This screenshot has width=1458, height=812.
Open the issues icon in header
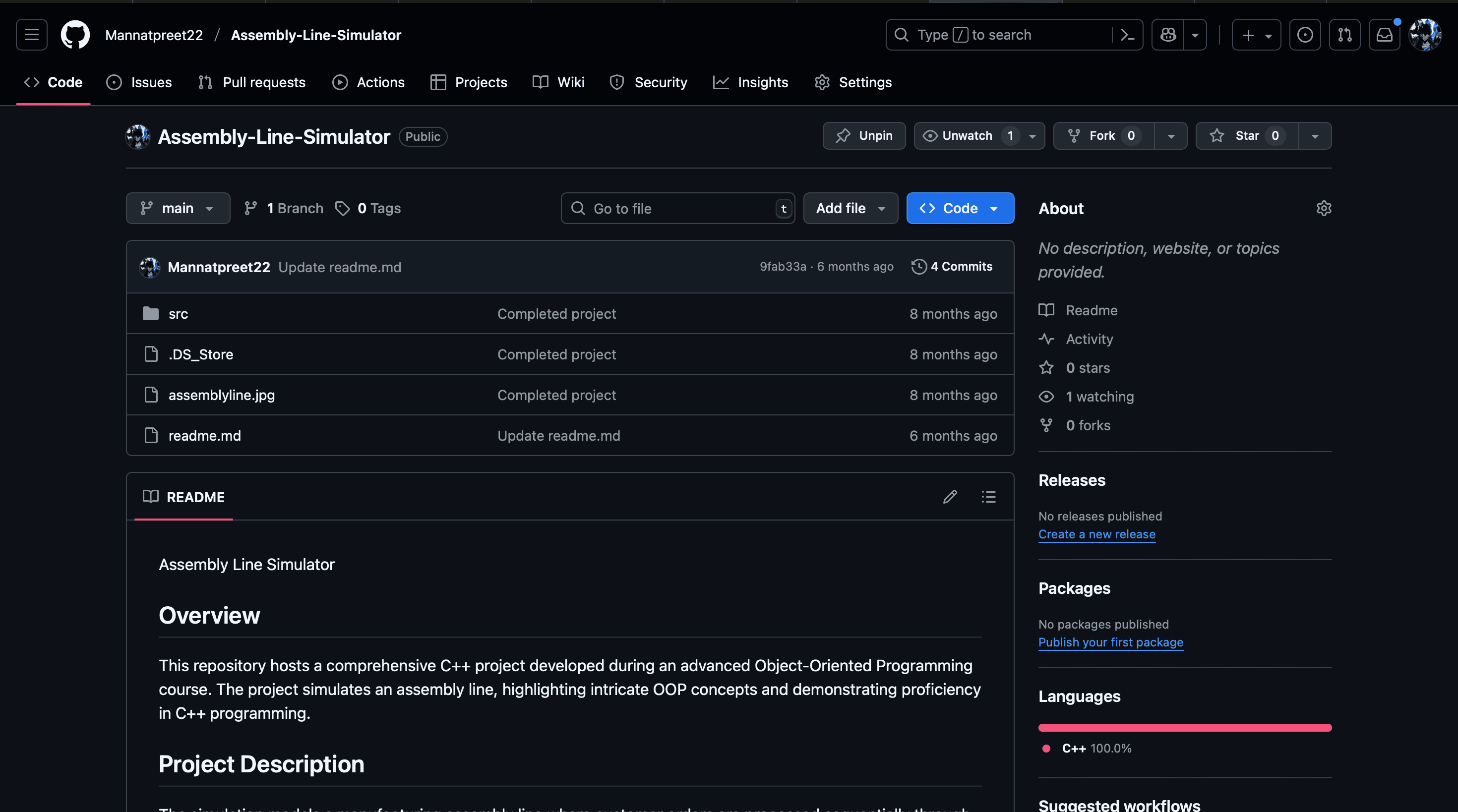1305,35
